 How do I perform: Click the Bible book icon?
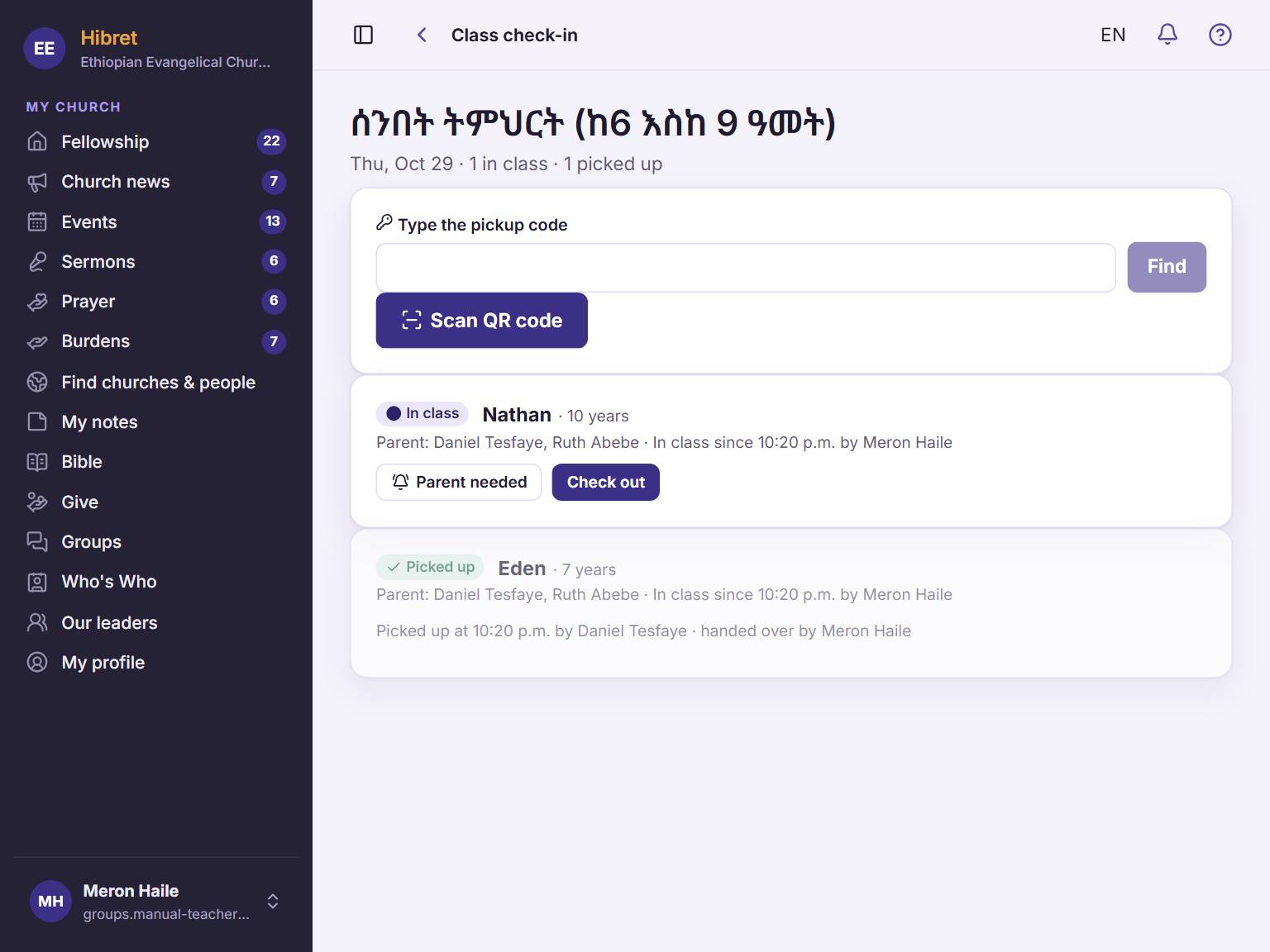pos(37,462)
